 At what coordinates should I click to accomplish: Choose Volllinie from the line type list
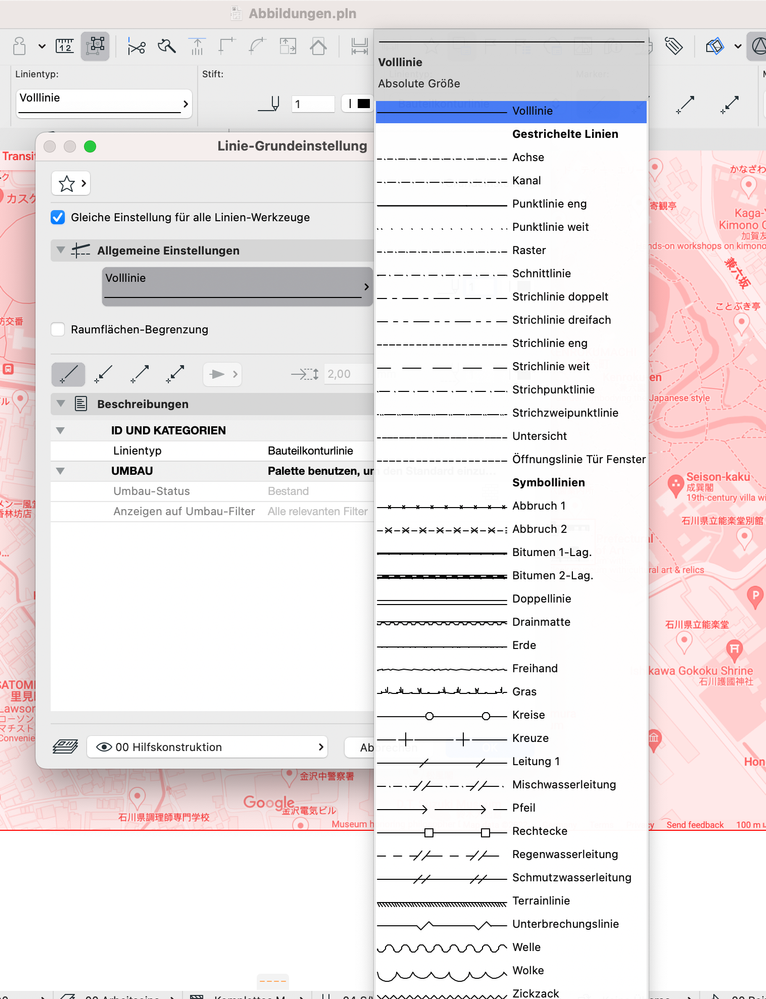pos(511,111)
